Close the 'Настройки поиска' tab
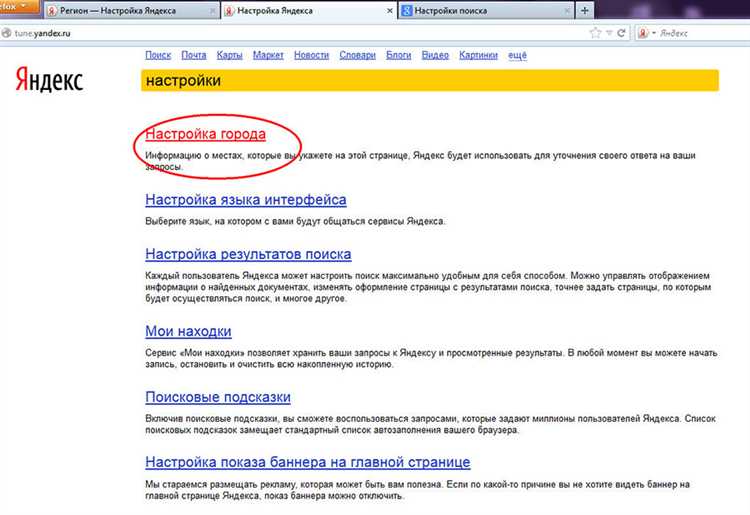750x515 pixels. pos(567,11)
